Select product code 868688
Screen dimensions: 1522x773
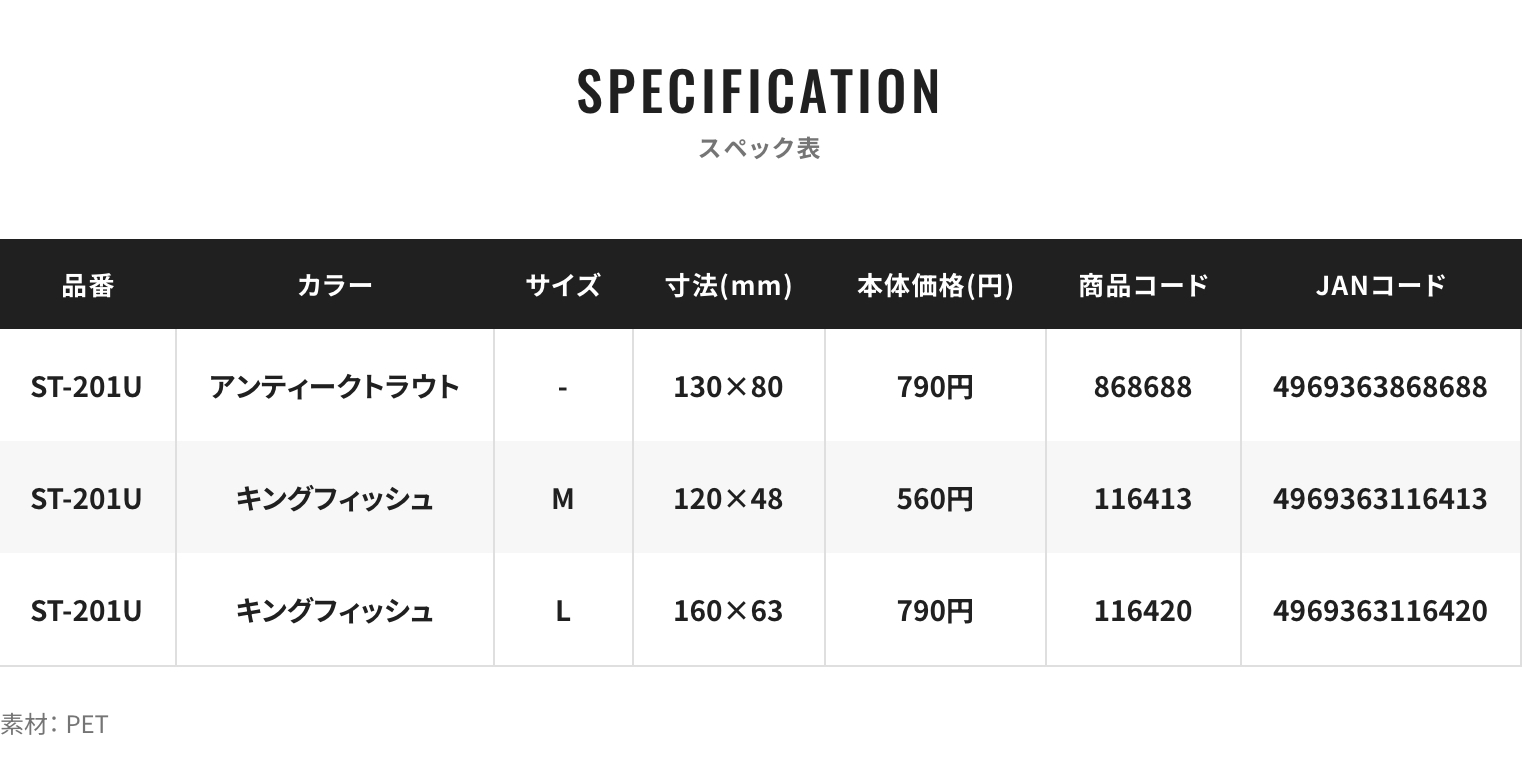coord(1143,386)
